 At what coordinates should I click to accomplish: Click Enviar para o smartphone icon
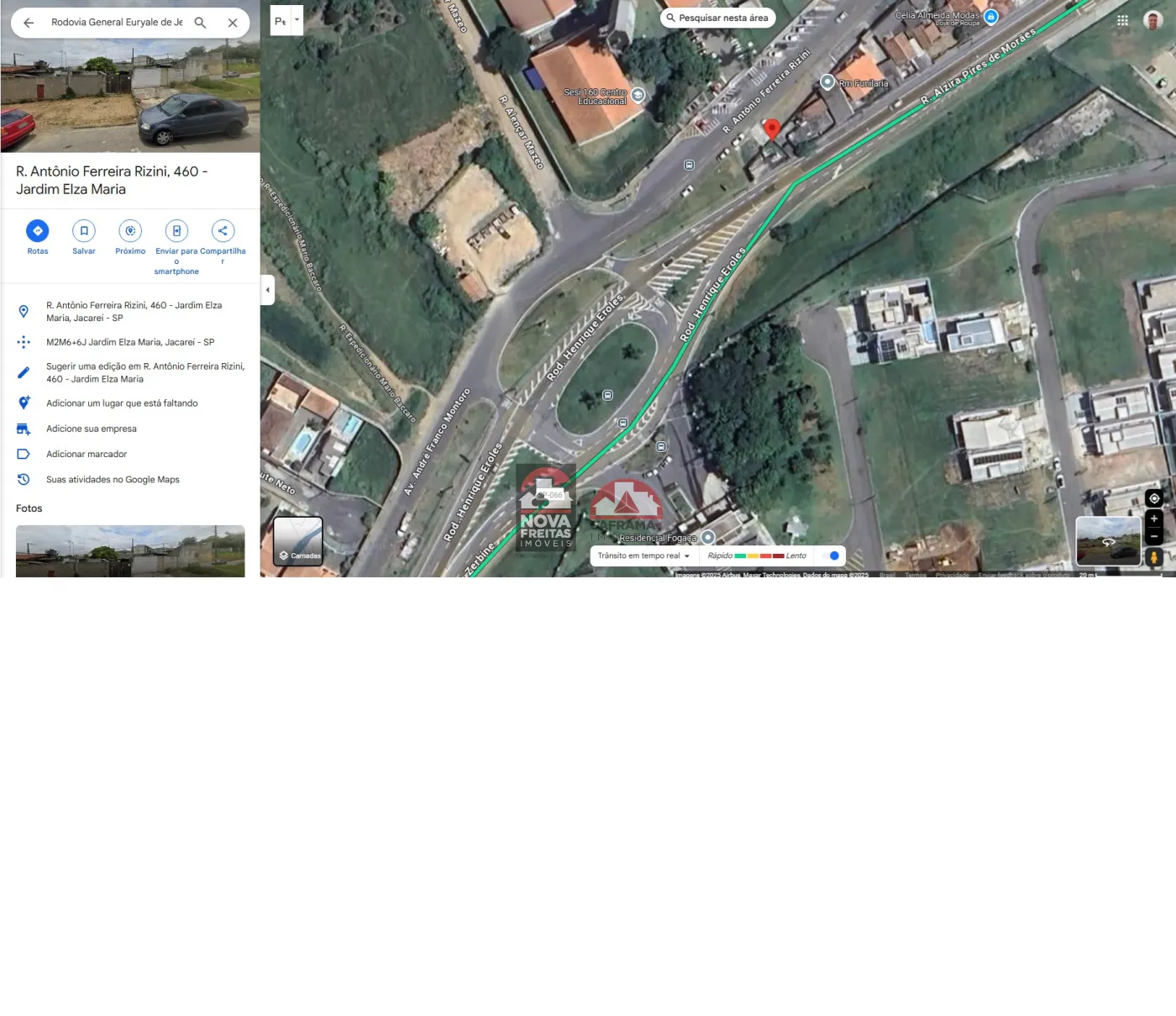(x=176, y=231)
